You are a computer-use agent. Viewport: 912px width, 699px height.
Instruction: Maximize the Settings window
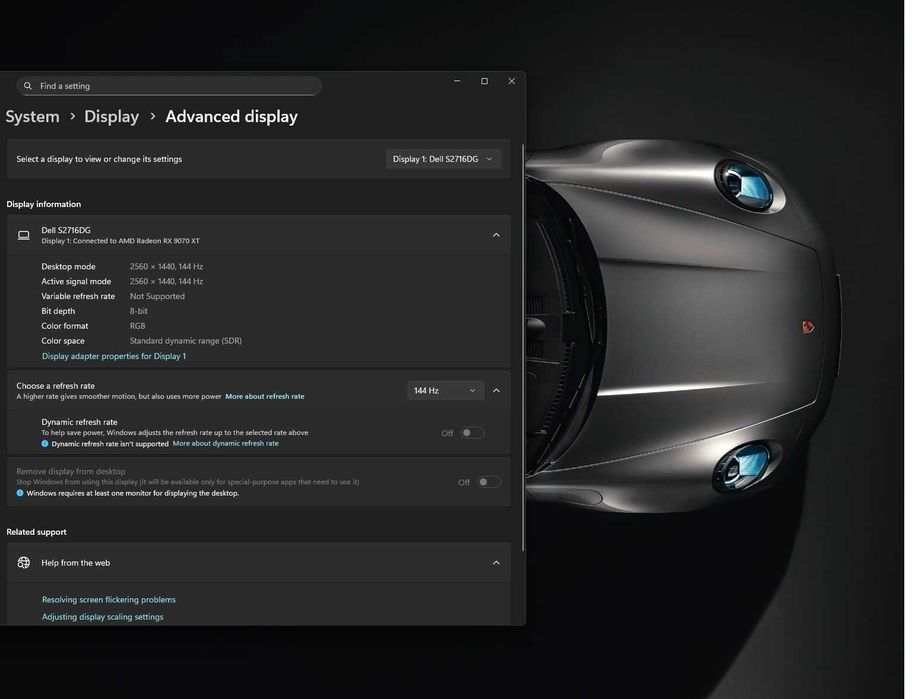point(484,81)
